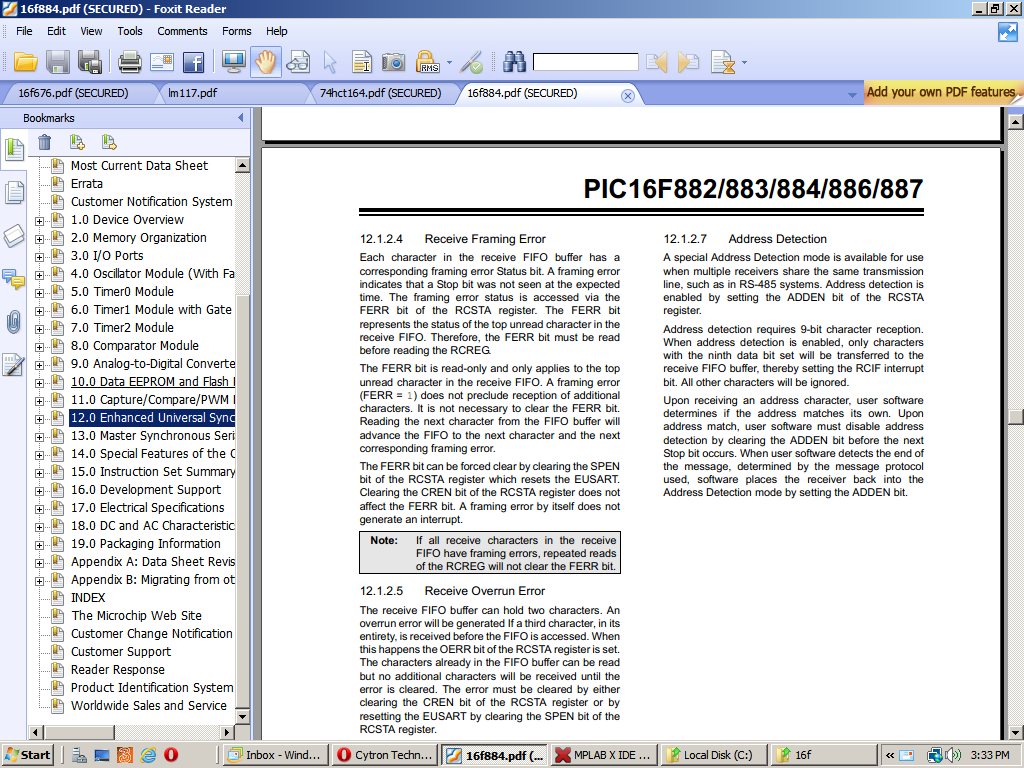Open the Attachments paperclip sidebar icon

point(14,322)
